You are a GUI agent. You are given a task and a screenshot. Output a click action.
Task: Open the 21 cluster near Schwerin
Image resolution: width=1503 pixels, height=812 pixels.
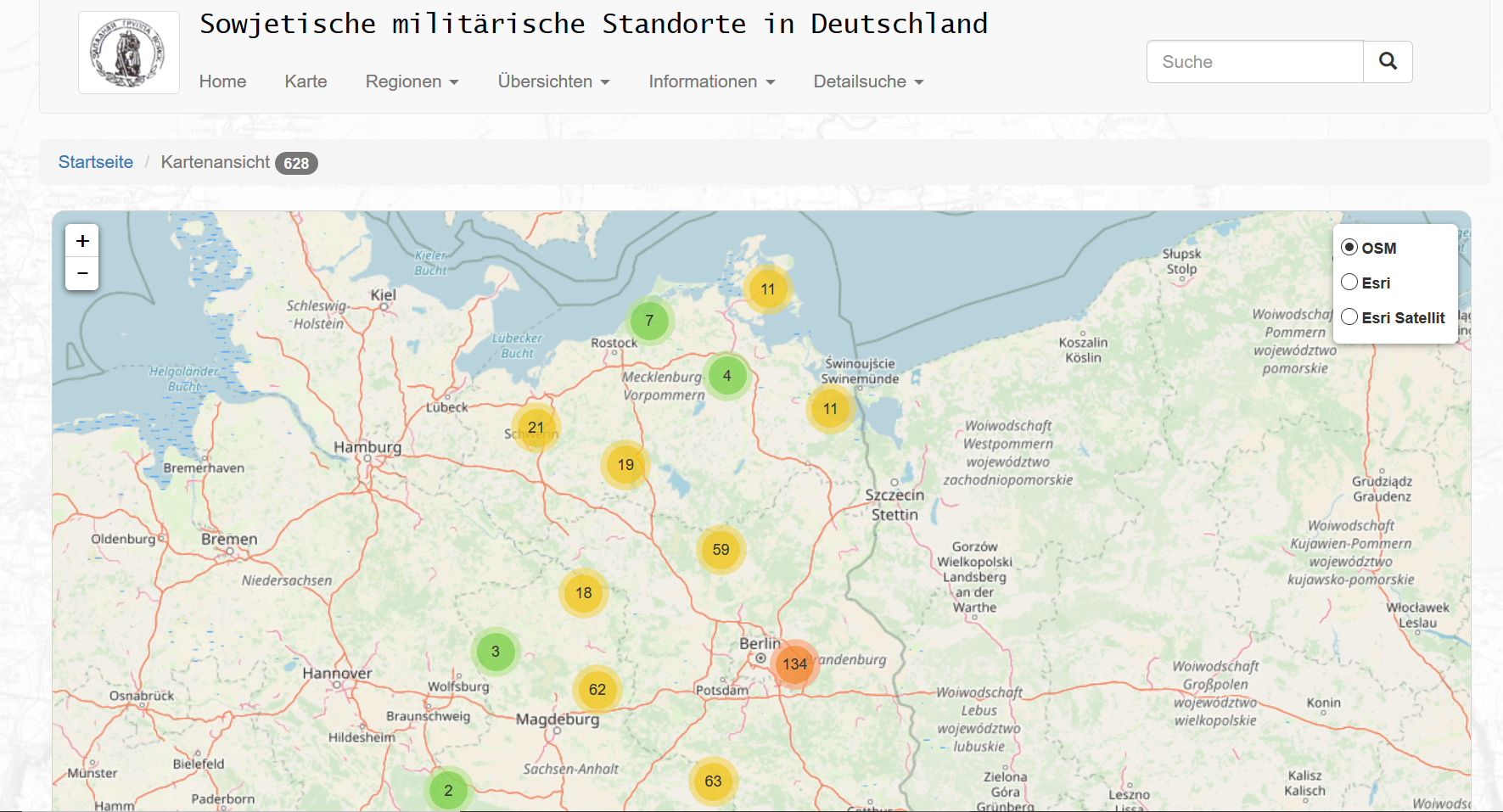click(536, 428)
